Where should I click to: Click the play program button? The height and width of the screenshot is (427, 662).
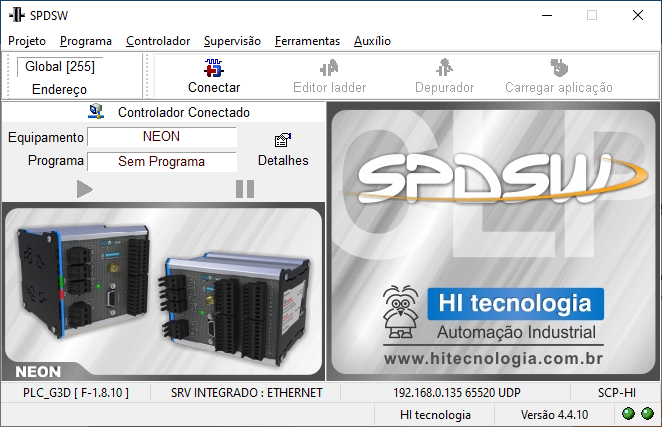pyautogui.click(x=84, y=189)
